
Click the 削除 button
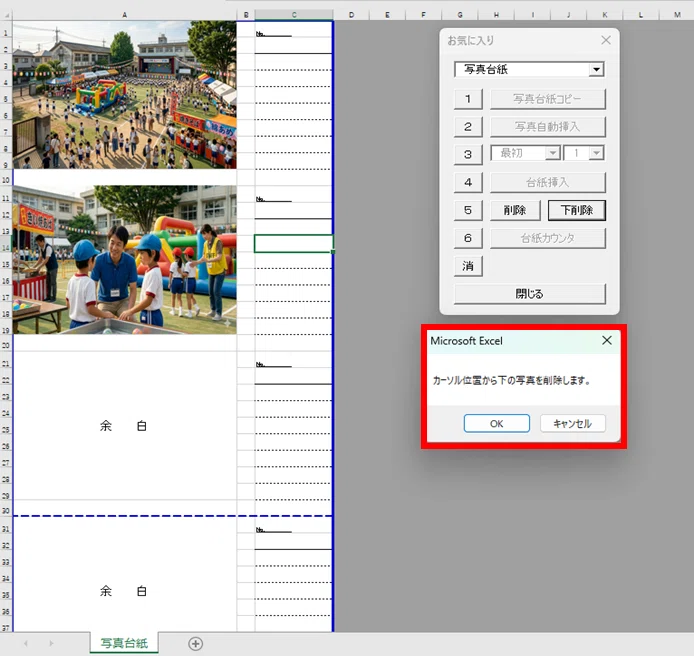[x=515, y=210]
